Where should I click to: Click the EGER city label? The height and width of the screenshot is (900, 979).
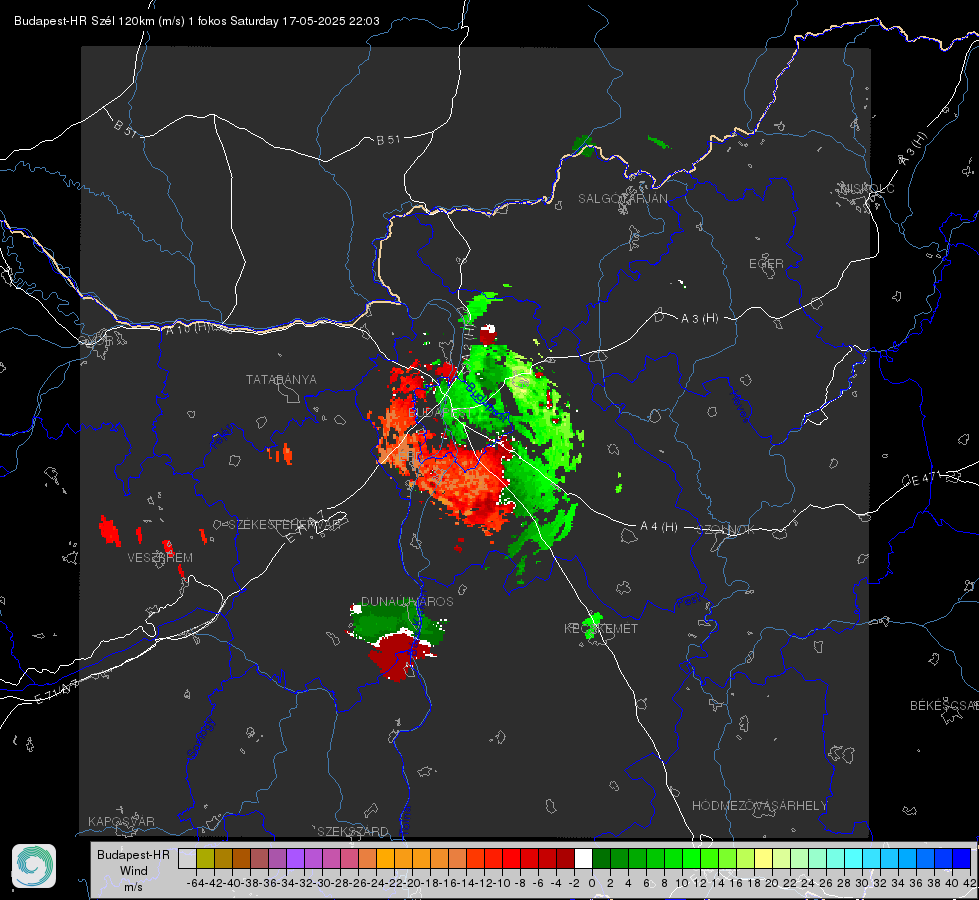coord(766,264)
